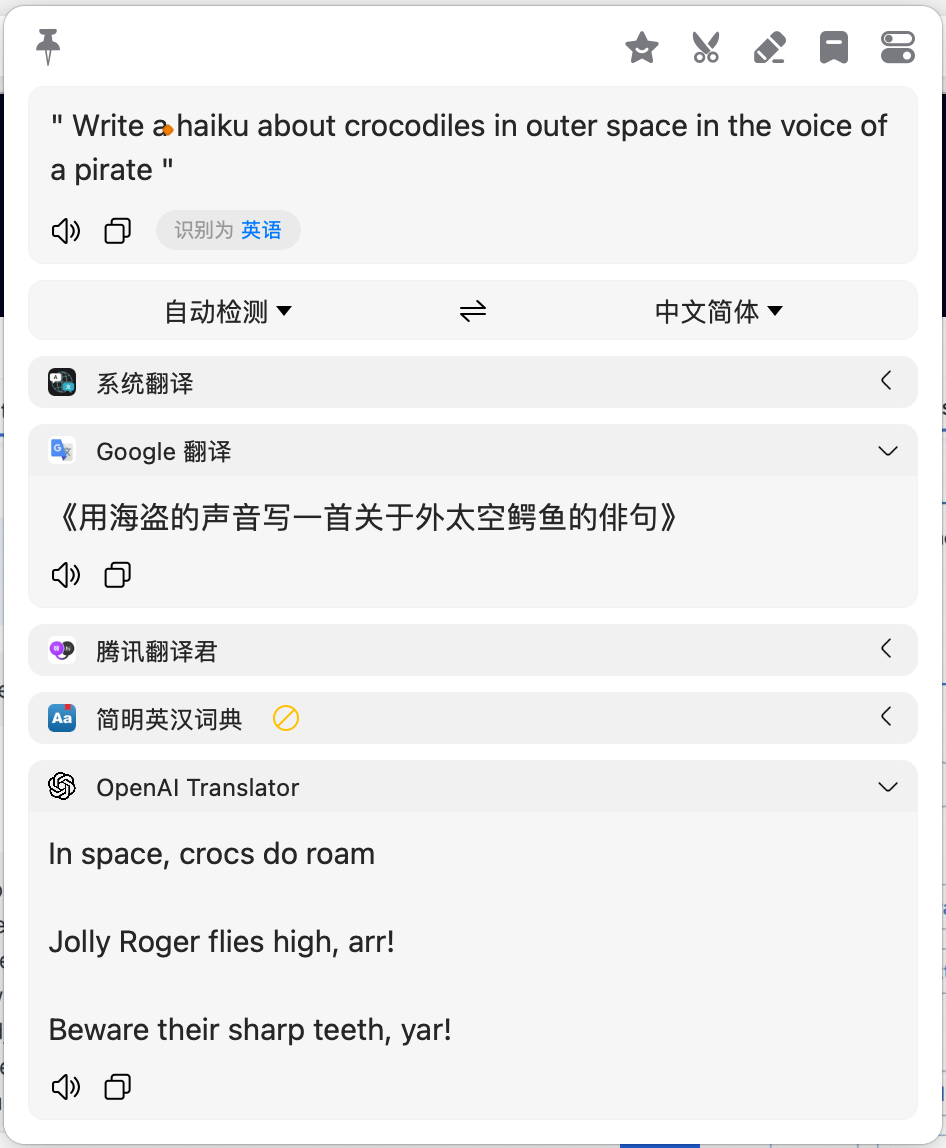Screen dimensions: 946x1148
Task: Open saved translations via the bookmark icon
Action: [x=834, y=47]
